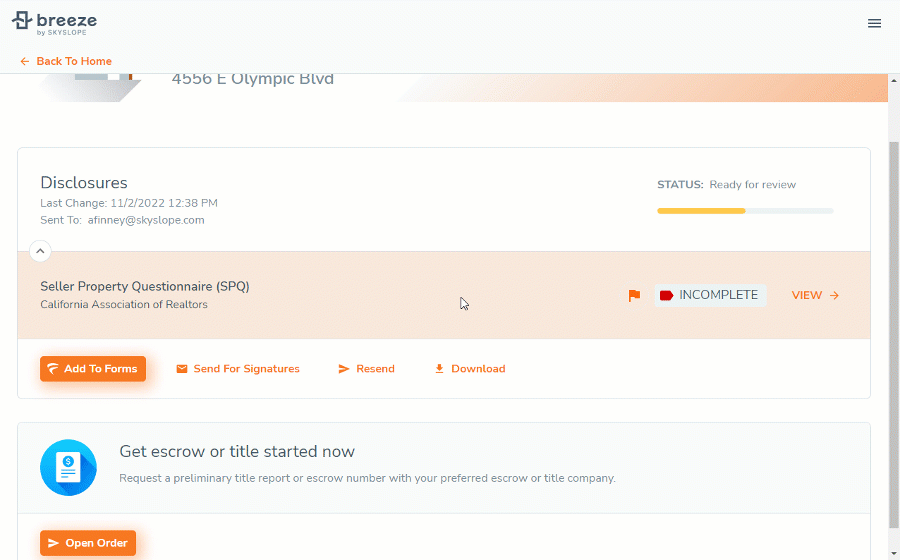The image size is (900, 560).
Task: Click the red INCOMPLETE tag label
Action: pos(711,295)
